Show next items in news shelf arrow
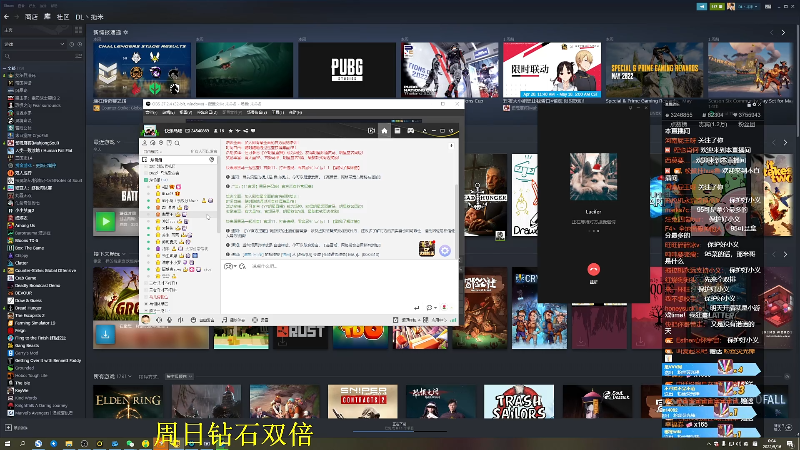The width and height of the screenshot is (800, 450). [784, 33]
